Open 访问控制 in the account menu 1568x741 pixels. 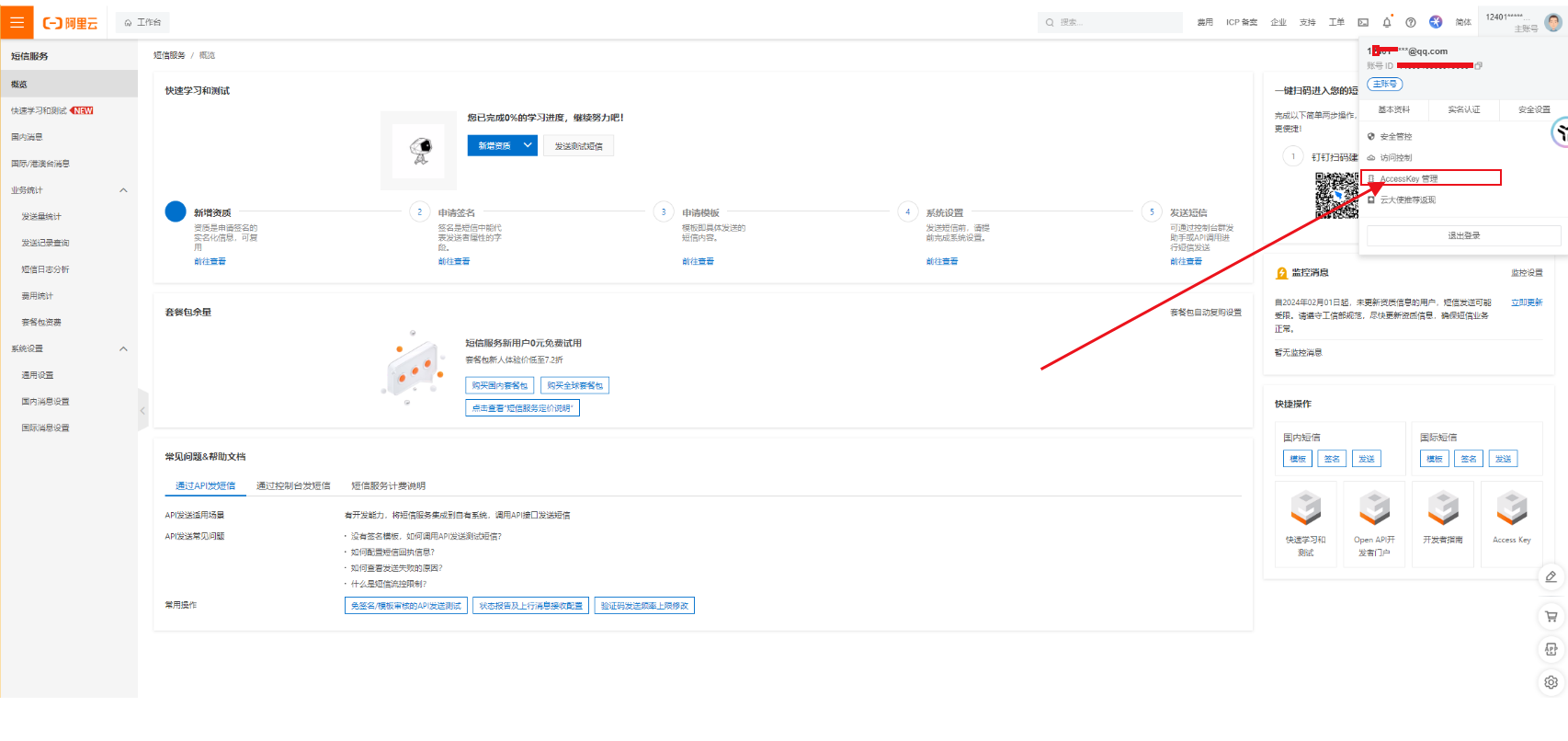click(1395, 157)
